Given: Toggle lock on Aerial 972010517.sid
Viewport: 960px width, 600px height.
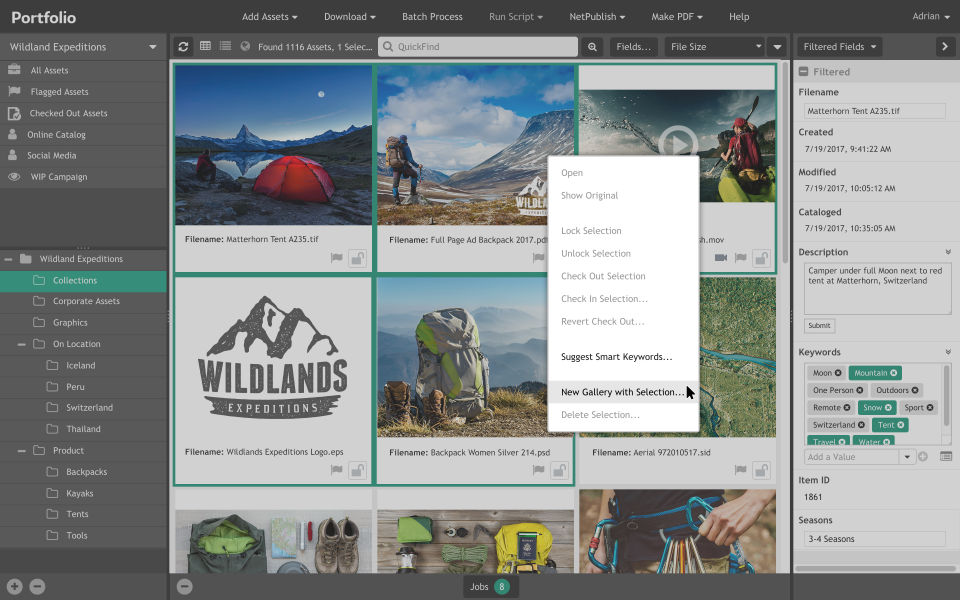Looking at the screenshot, I should click(762, 471).
